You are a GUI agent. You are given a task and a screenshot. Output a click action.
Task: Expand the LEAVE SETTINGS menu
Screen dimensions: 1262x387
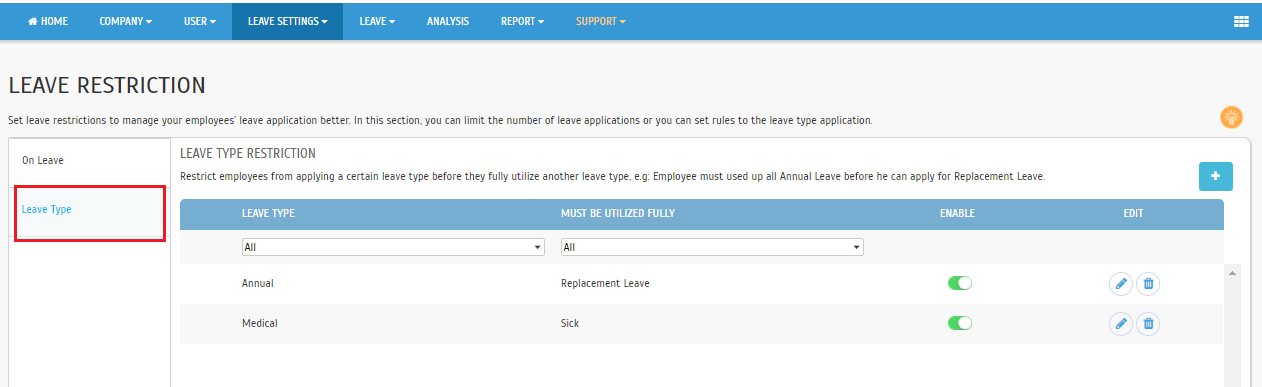tap(287, 21)
